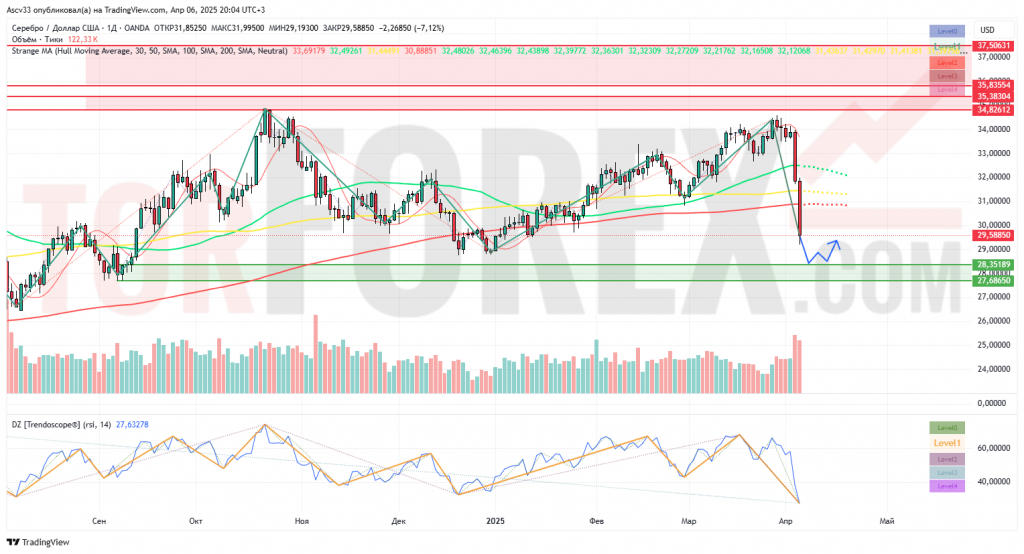This screenshot has height=554, width=1024.
Task: Select the orange Level1 label in the RSI legend
Action: tap(946, 443)
